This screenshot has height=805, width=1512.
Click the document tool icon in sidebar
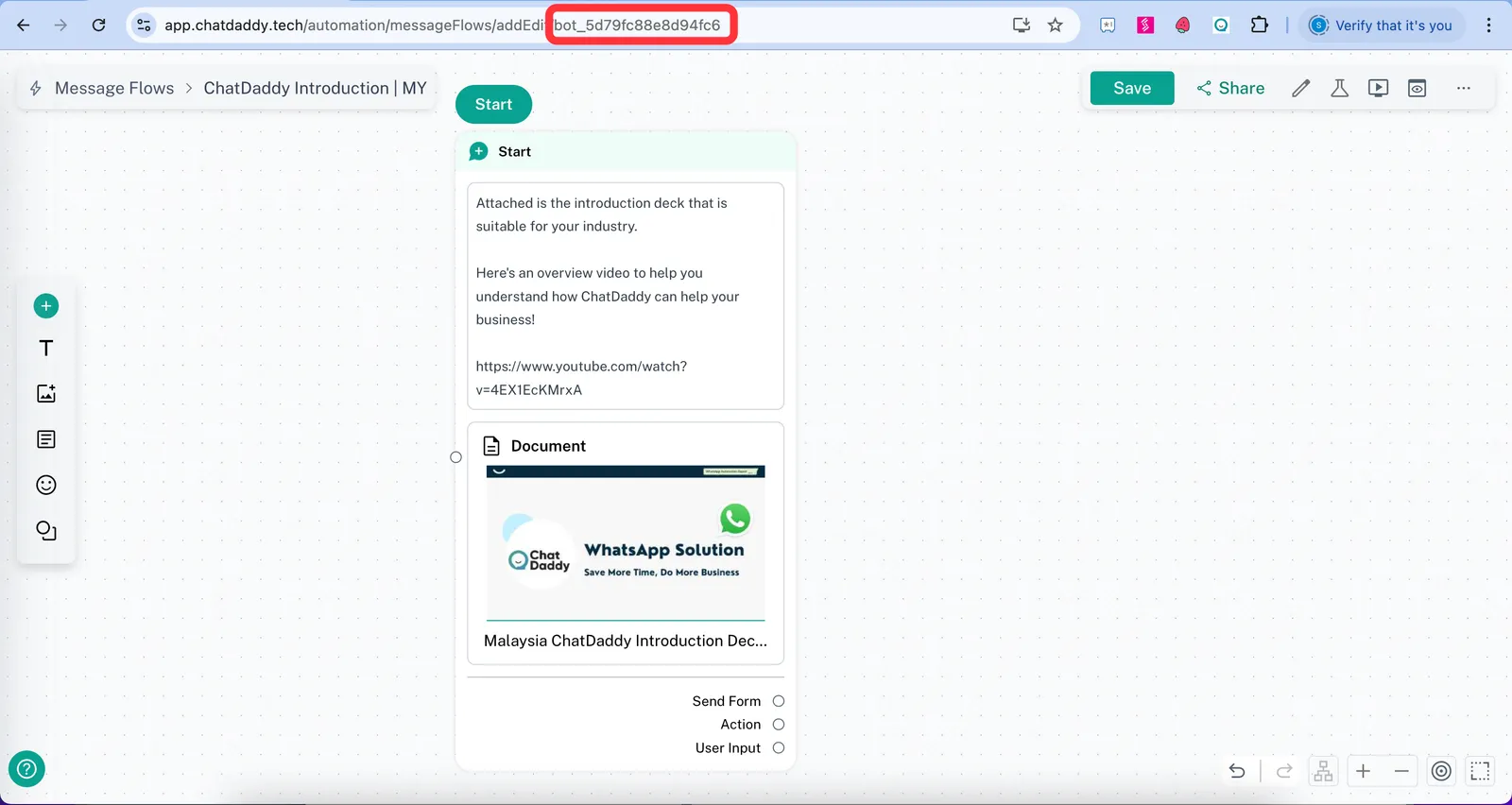click(46, 439)
